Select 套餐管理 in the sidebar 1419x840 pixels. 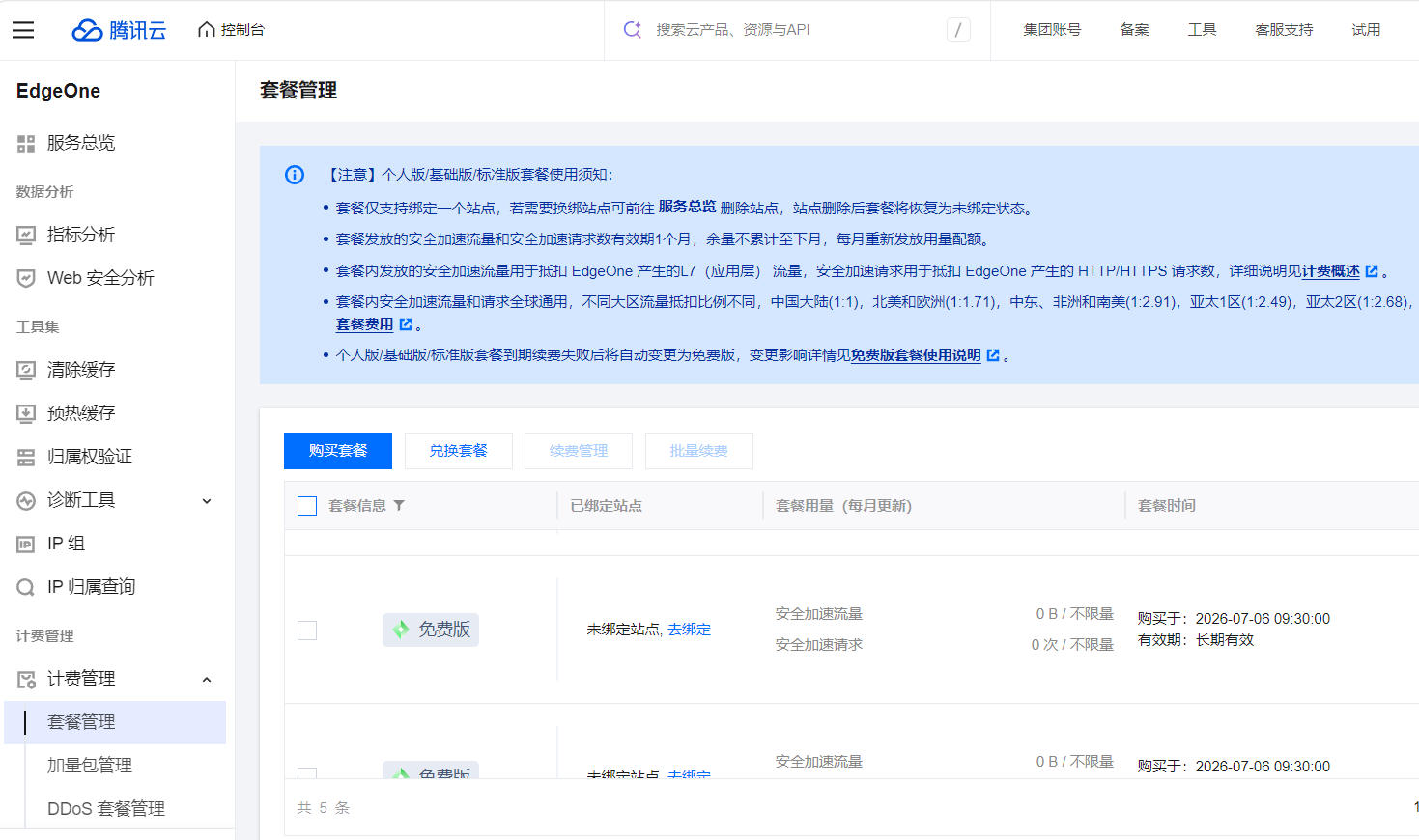coord(115,722)
